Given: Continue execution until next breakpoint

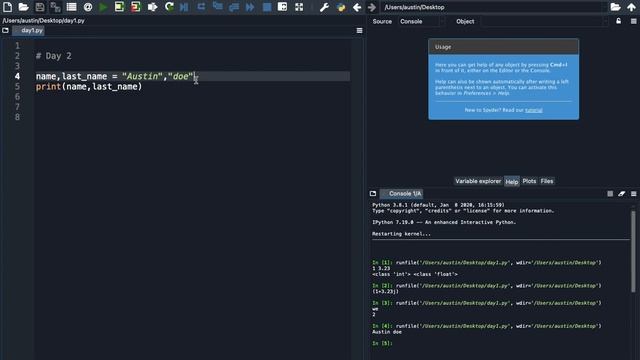Looking at the screenshot, I should point(250,7).
